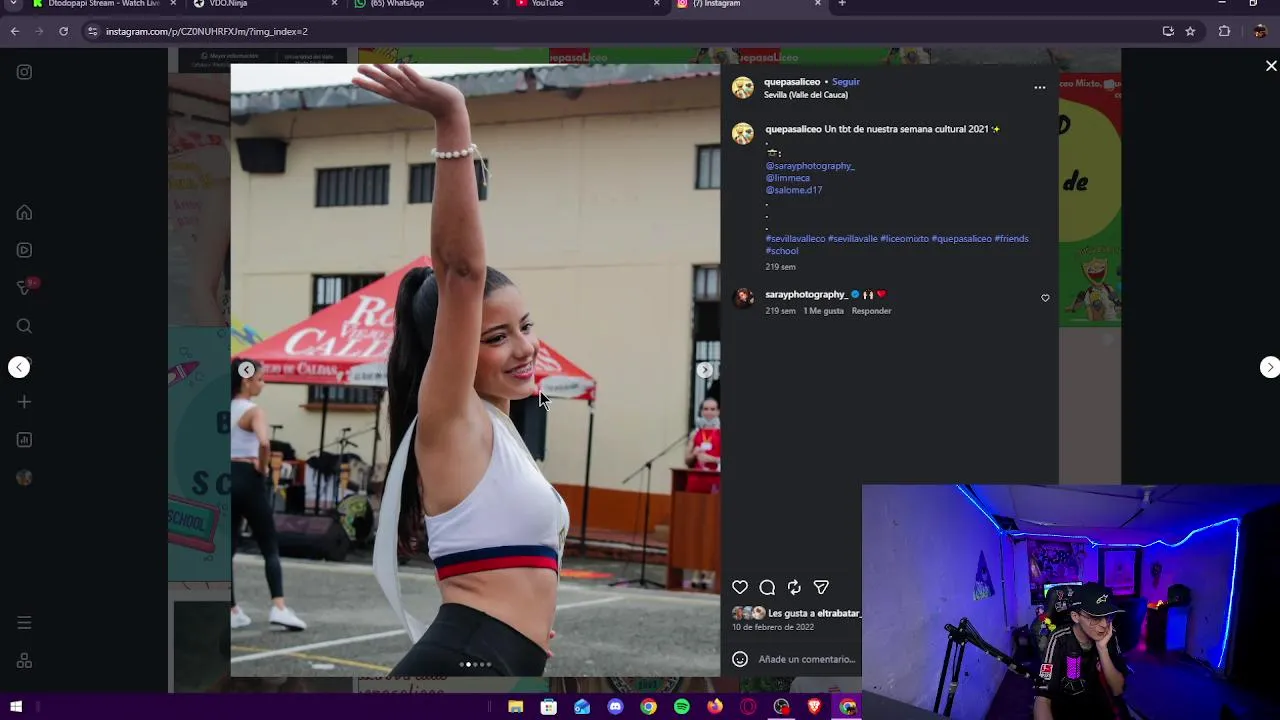
Task: Open the Create new post plus icon
Action: coord(24,402)
